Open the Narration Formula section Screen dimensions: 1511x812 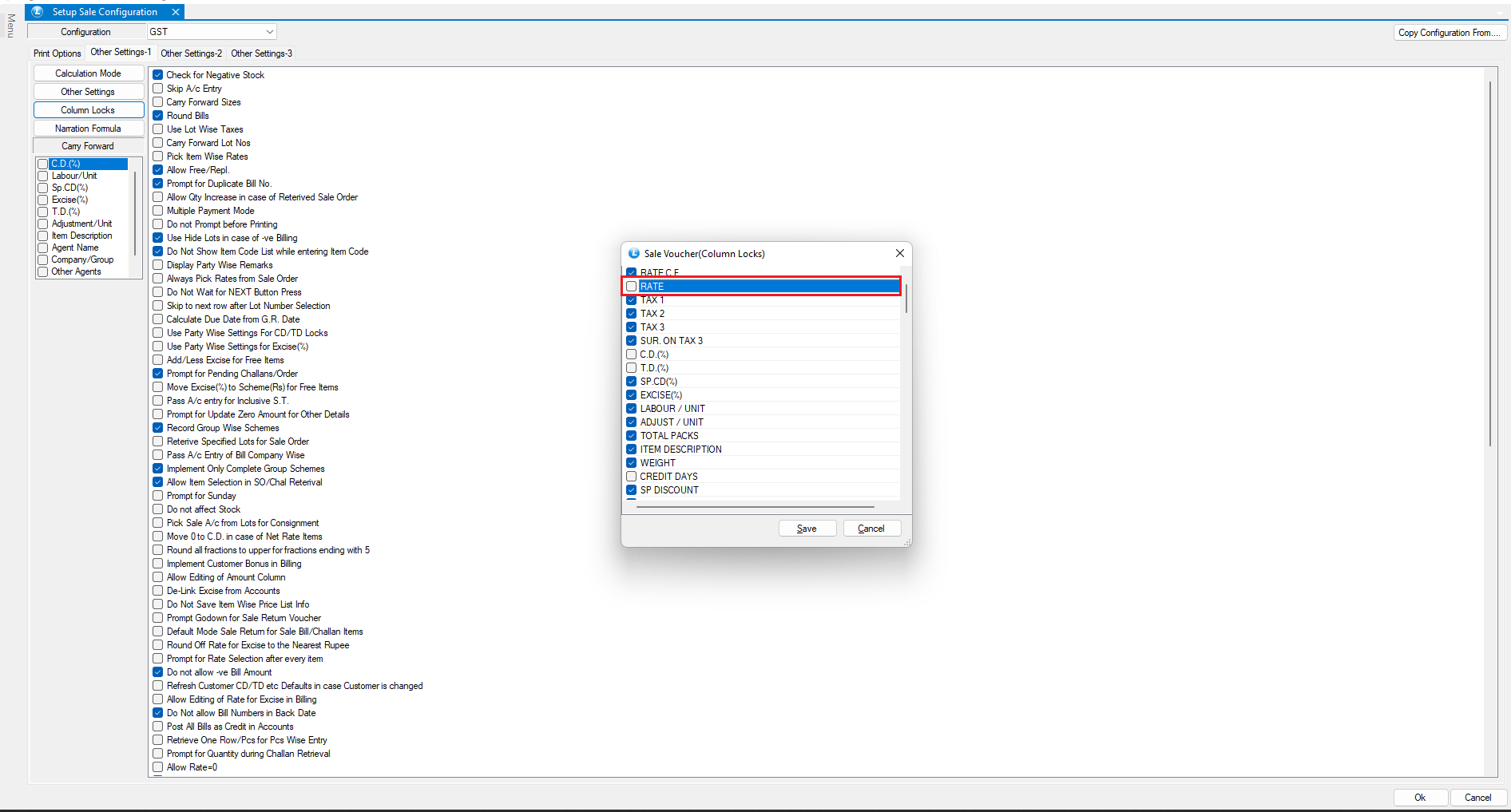click(x=88, y=129)
